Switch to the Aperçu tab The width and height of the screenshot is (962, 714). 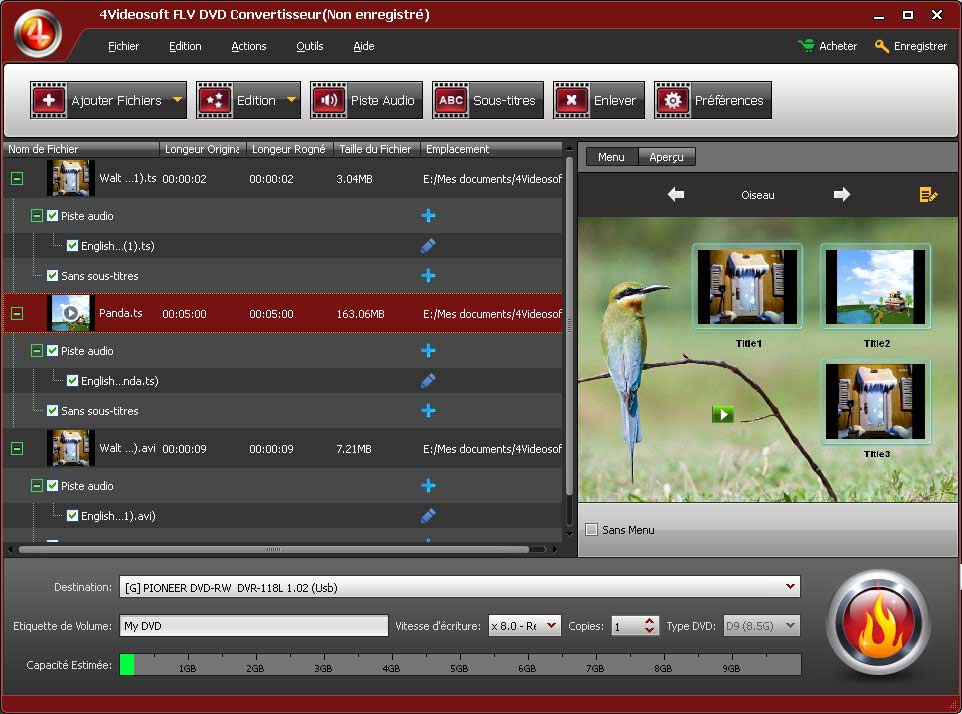coord(666,157)
